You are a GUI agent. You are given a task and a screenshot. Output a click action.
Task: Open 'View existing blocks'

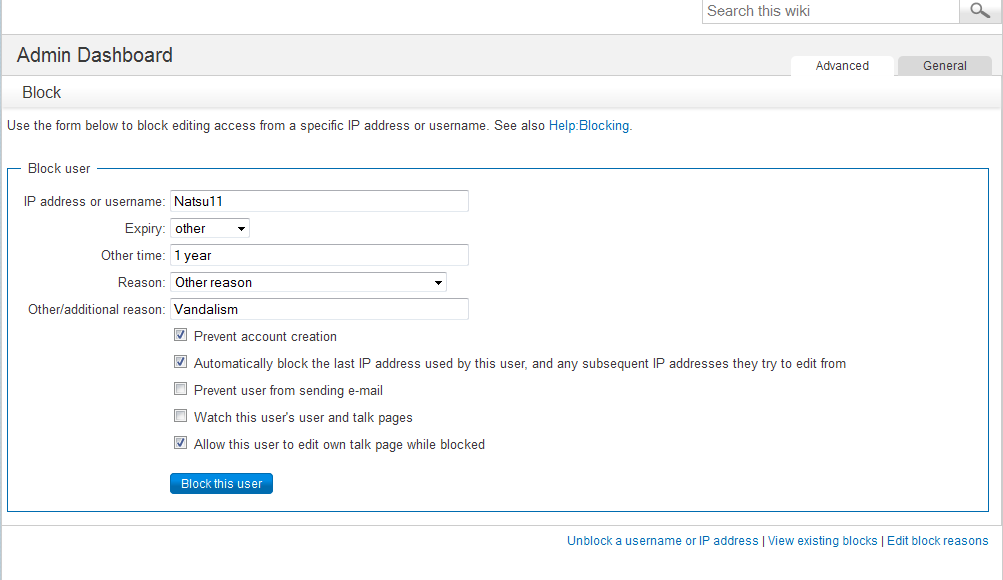pyautogui.click(x=822, y=540)
